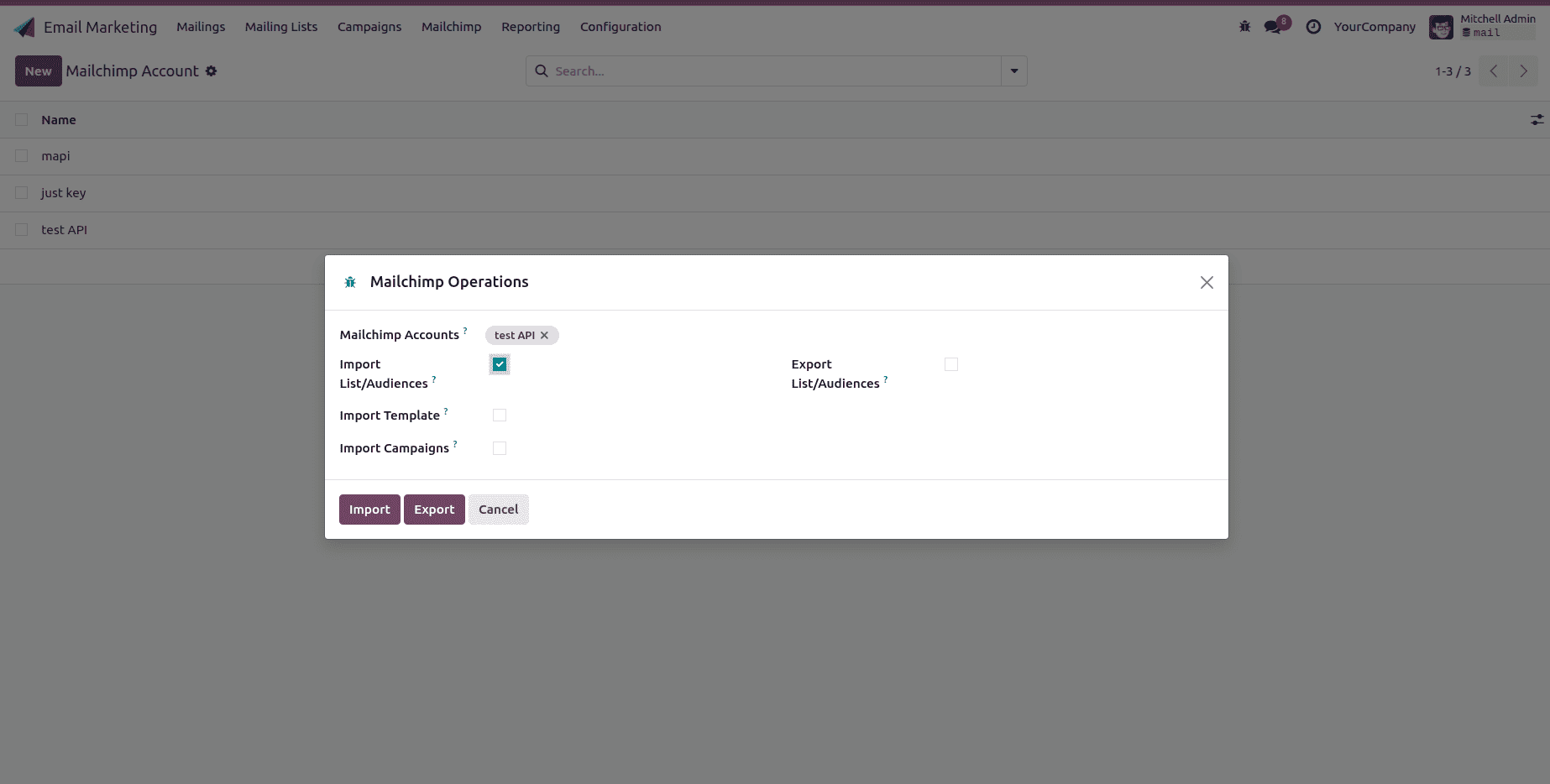Open the conversations chat icon with badge
The width and height of the screenshot is (1550, 784).
pos(1274,27)
